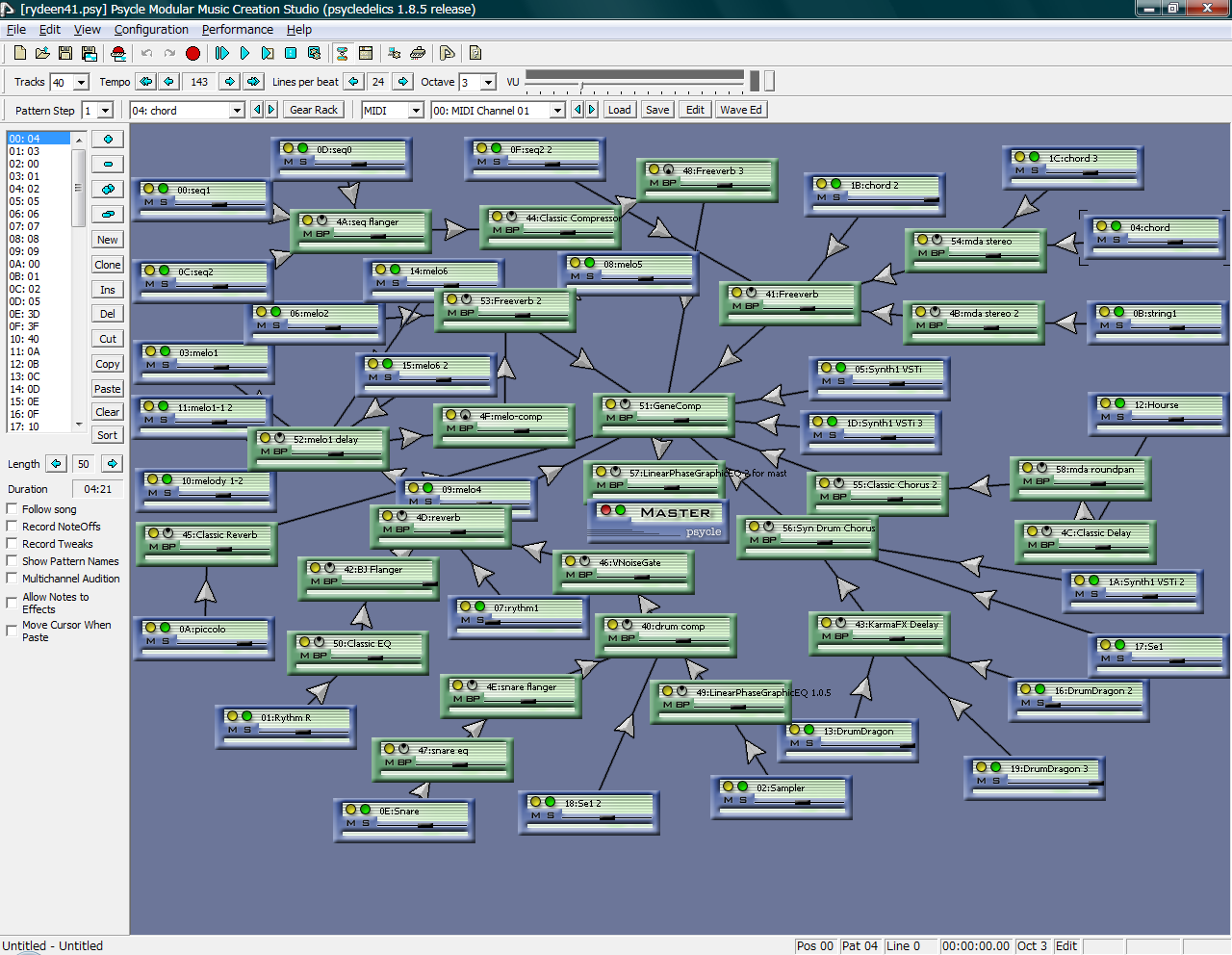Check the Show Pattern Names option
Image resolution: width=1232 pixels, height=955 pixels.
[x=13, y=561]
